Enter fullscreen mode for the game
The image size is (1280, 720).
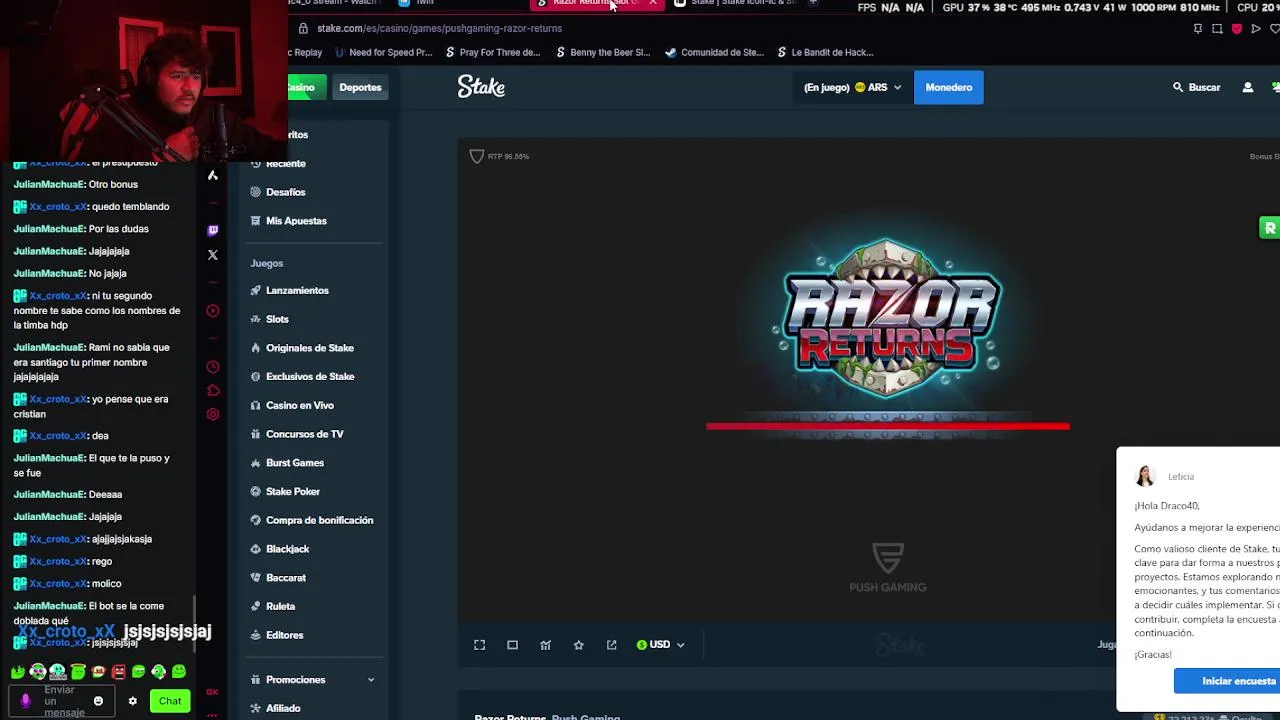479,645
